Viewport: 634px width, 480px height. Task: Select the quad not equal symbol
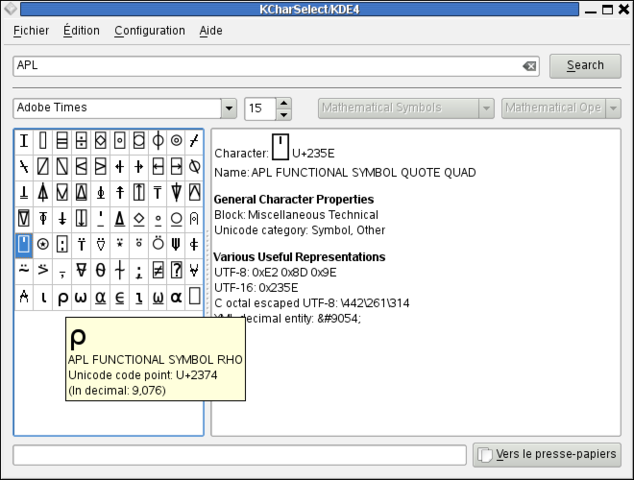point(158,271)
